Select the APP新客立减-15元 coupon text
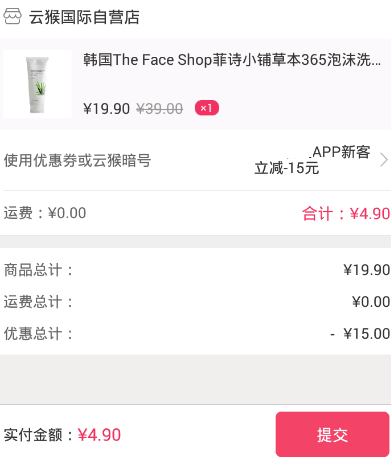The image size is (391, 460). pyautogui.click(x=312, y=160)
